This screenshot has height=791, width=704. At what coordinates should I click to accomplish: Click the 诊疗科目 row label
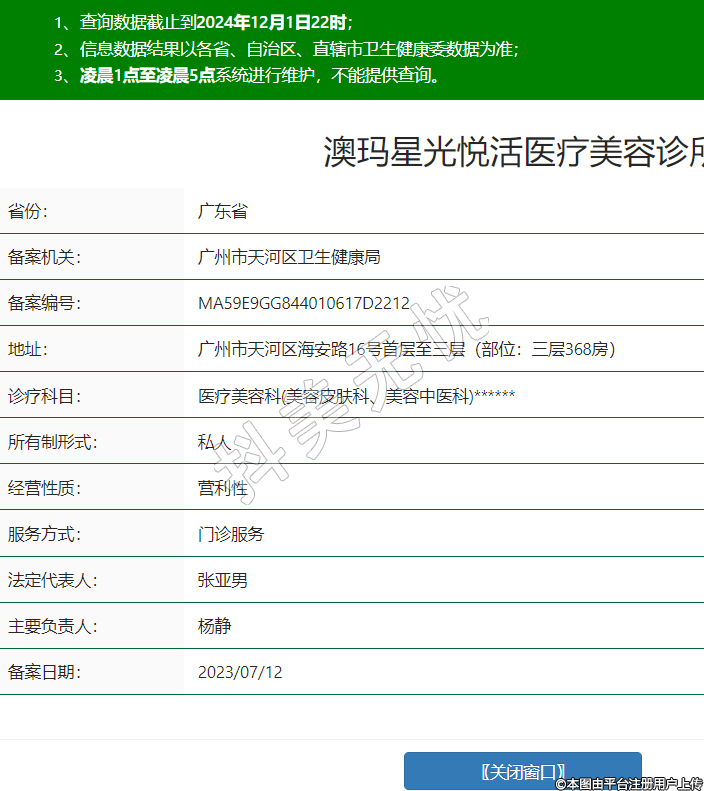point(44,396)
